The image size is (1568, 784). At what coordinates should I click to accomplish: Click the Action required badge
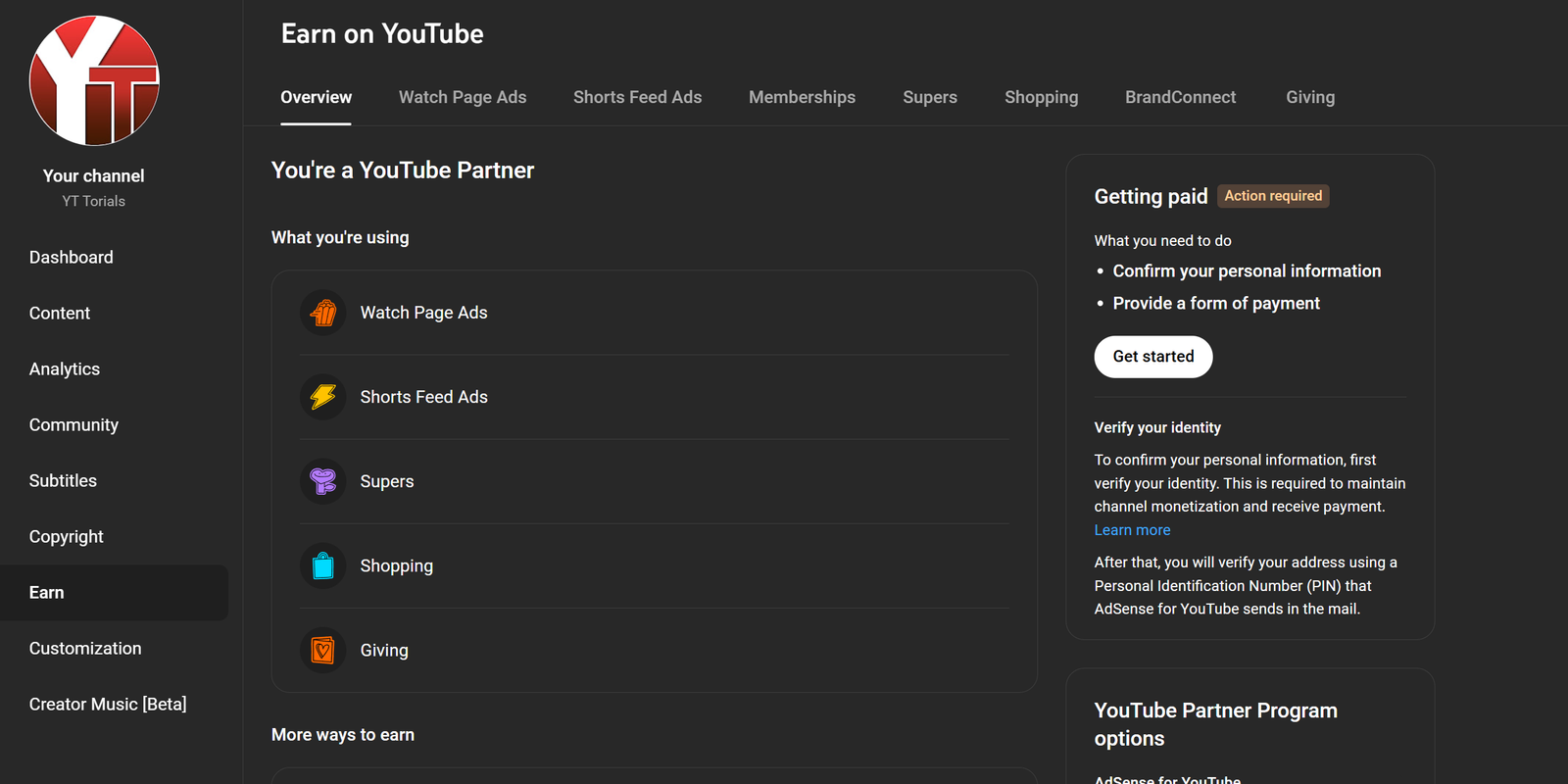click(x=1273, y=196)
